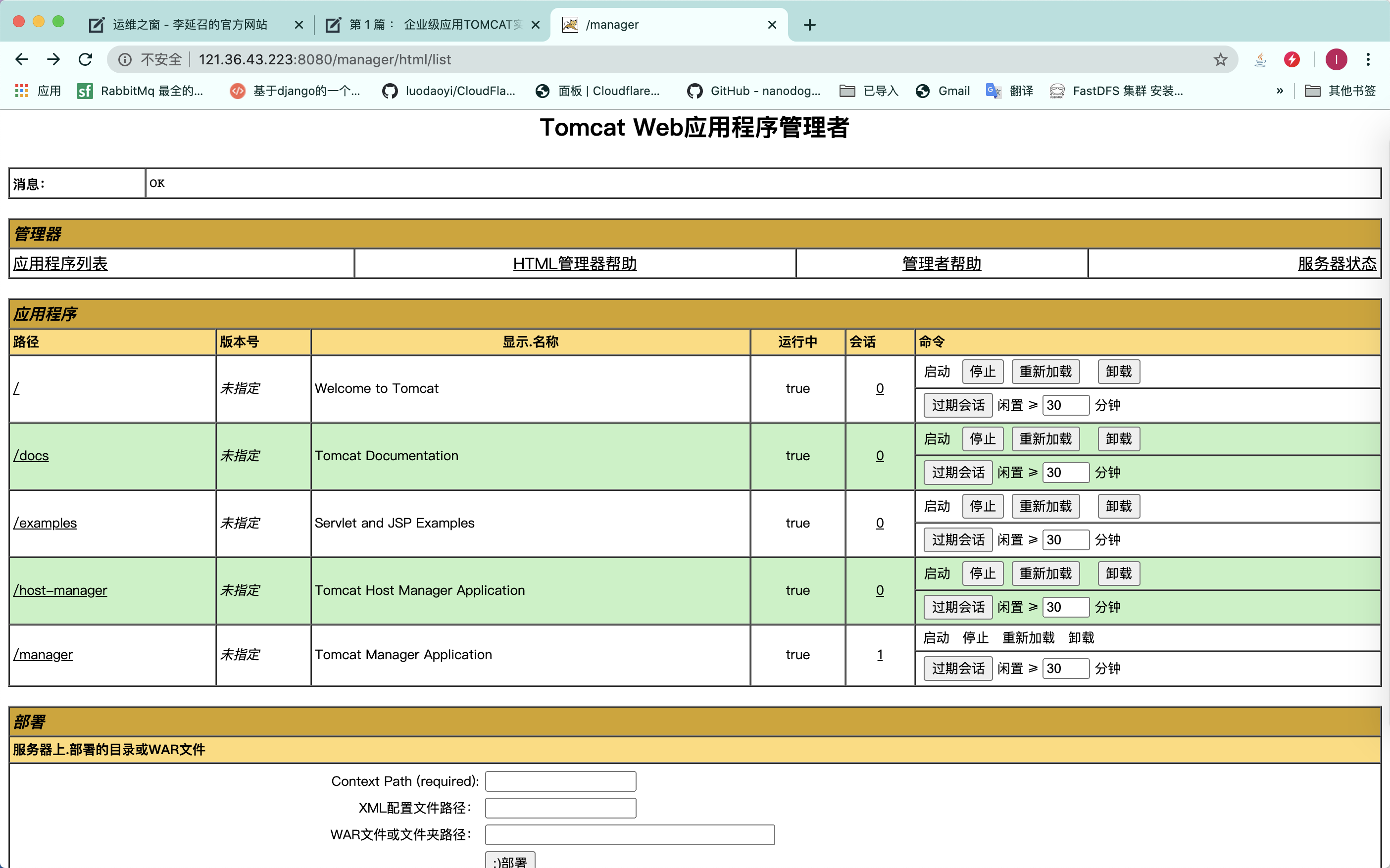Click 重新加载 for /docs
The image size is (1390, 868).
point(1045,438)
